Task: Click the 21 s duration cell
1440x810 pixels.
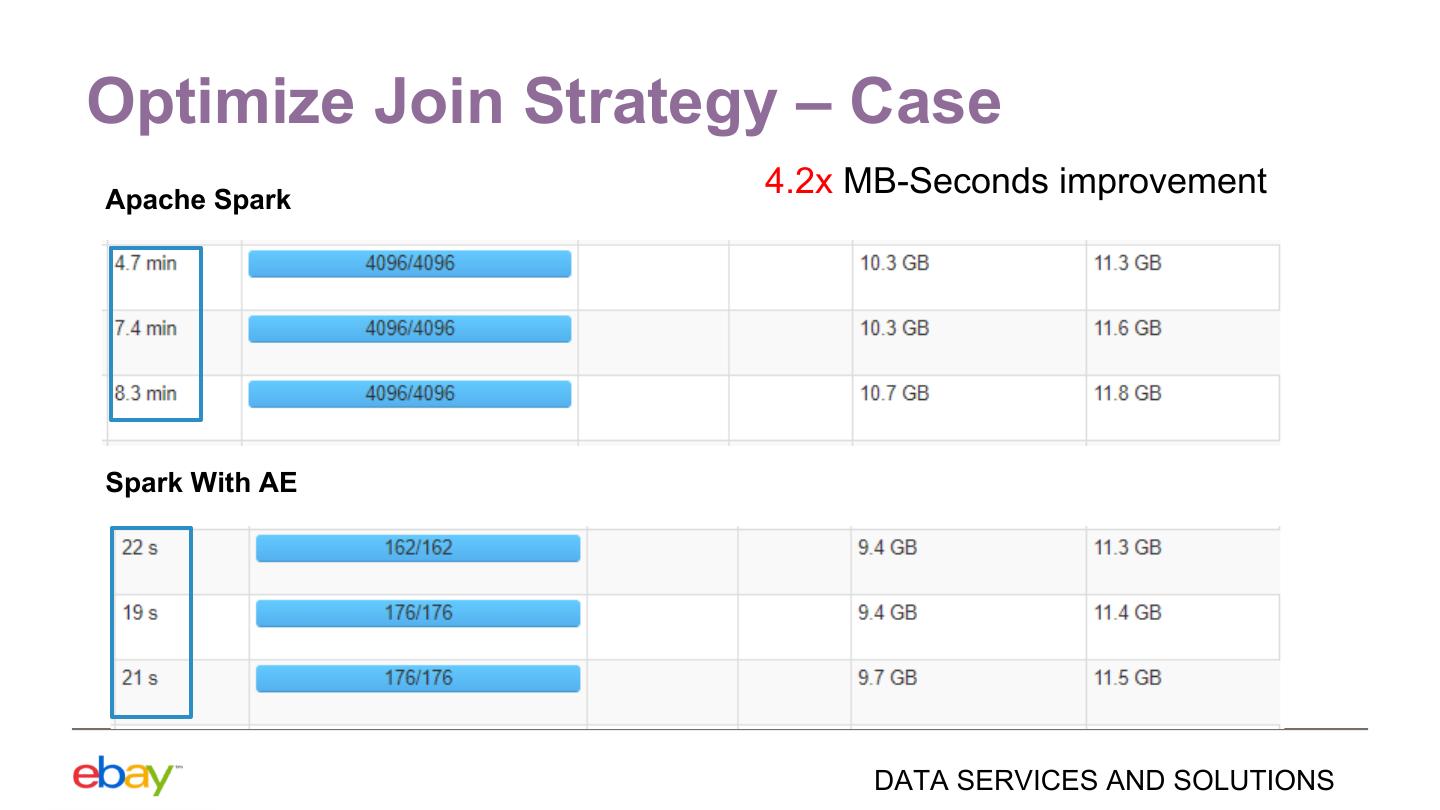Action: 140,678
